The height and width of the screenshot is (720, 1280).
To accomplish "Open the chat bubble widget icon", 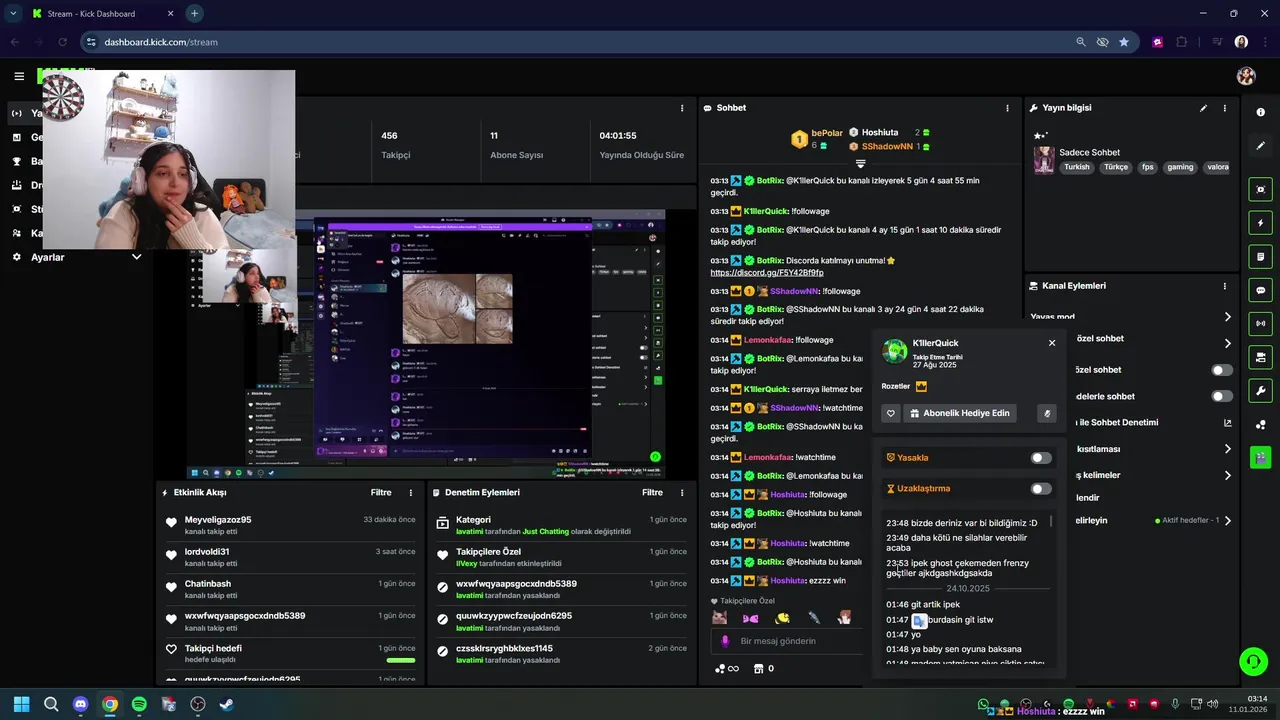I will pyautogui.click(x=1260, y=290).
